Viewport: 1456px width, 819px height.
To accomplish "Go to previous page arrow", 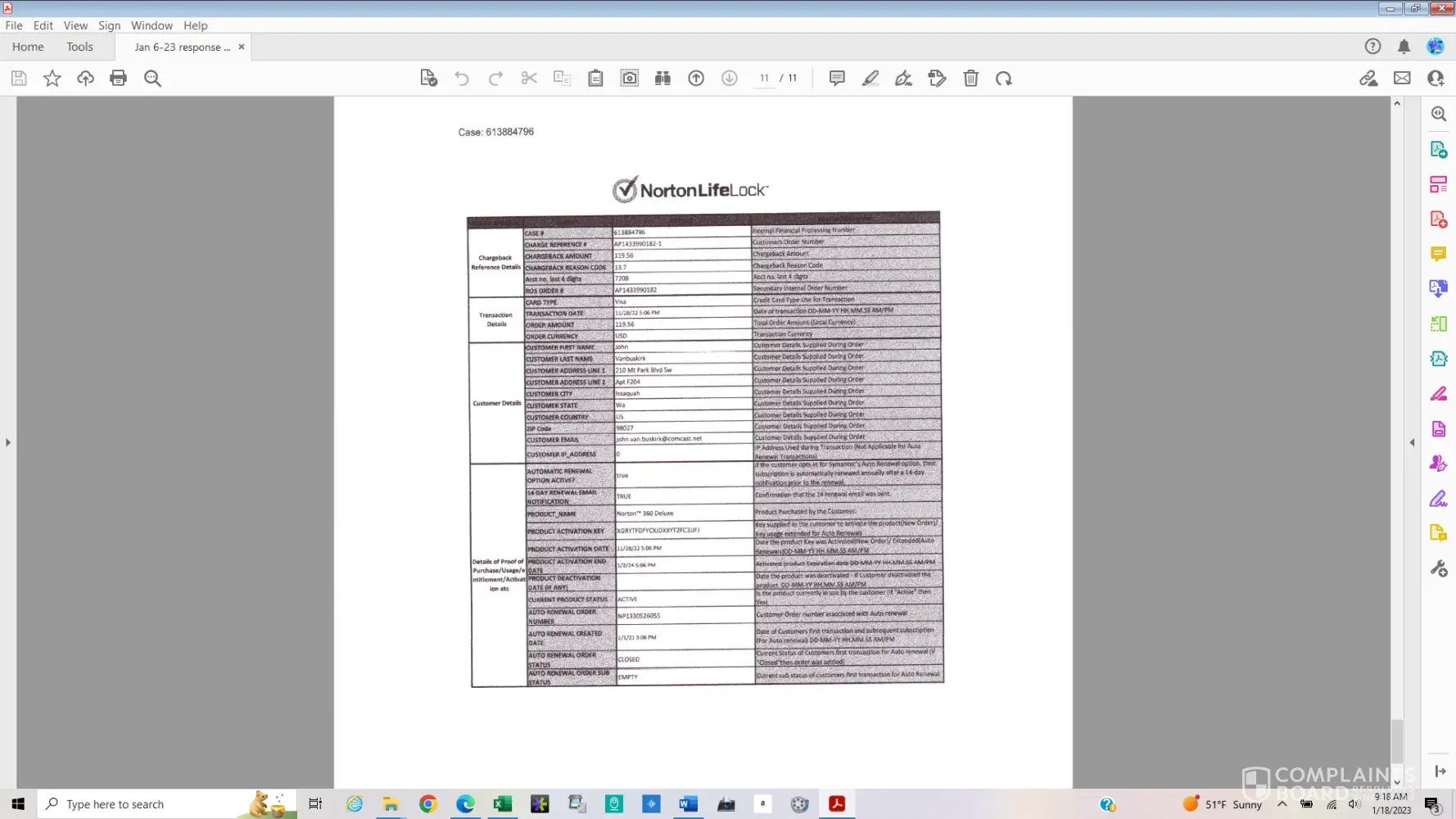I will click(x=695, y=79).
